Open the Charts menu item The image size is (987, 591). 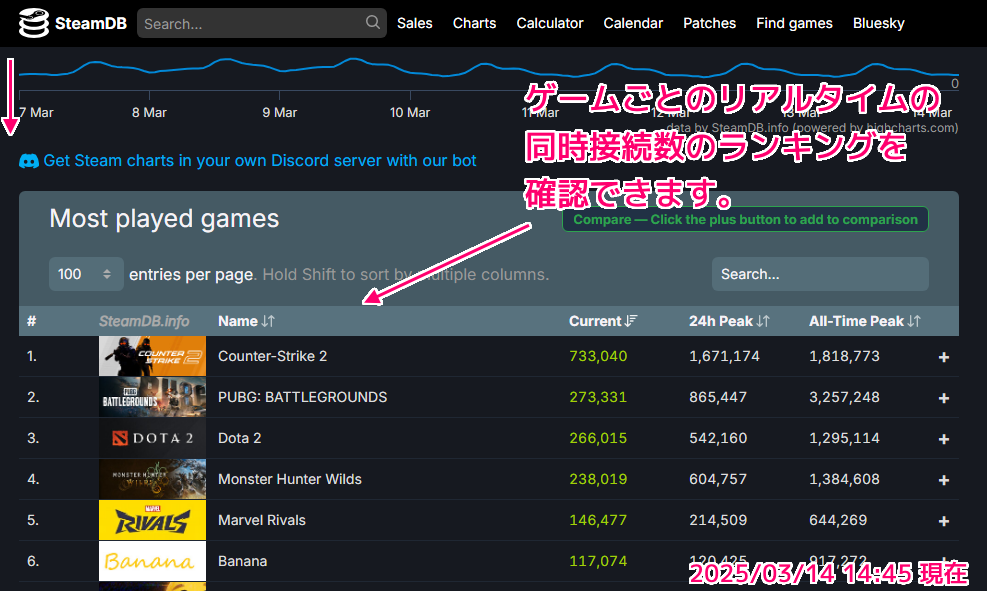pyautogui.click(x=475, y=23)
